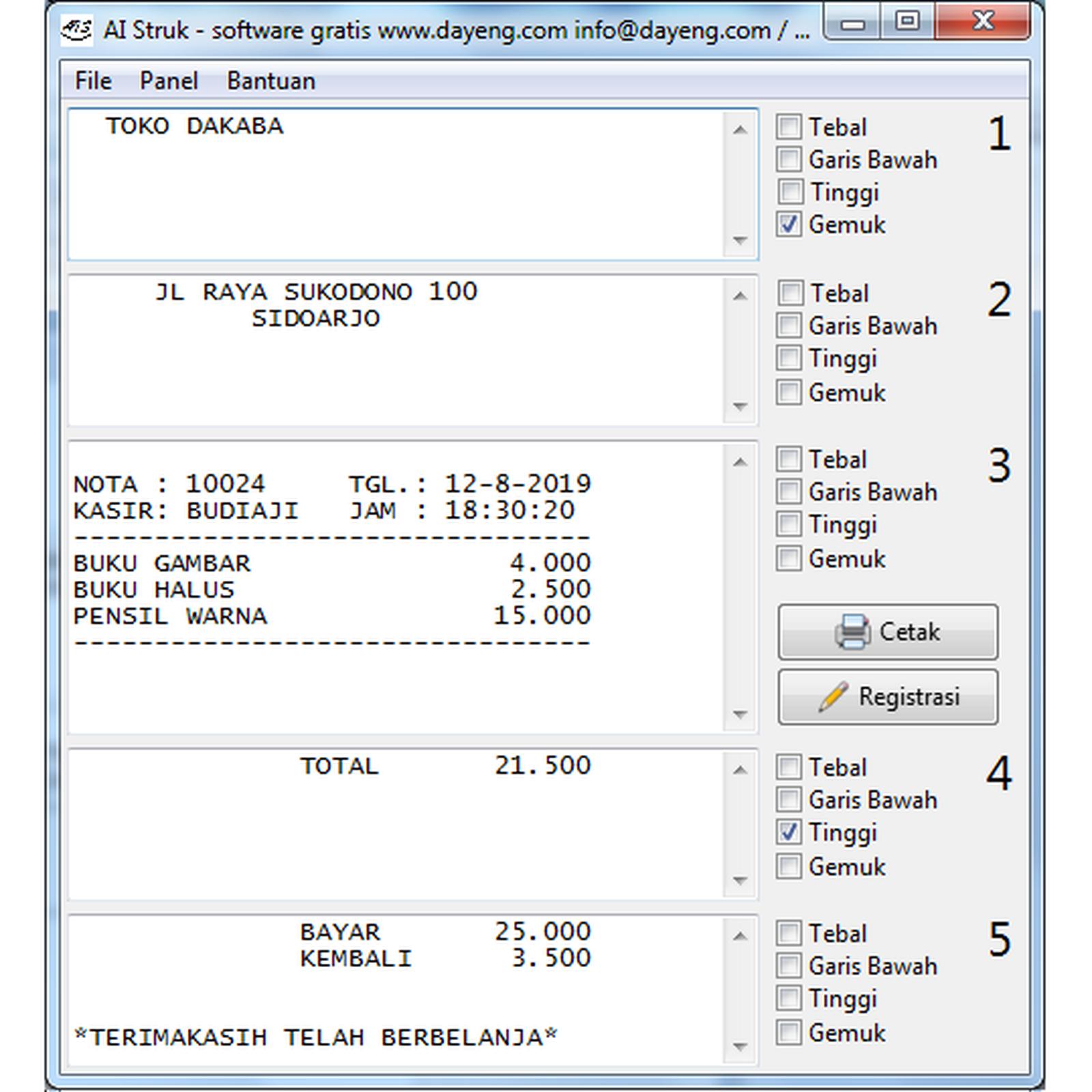Open the File menu
Viewport: 1092px width, 1092px height.
[x=93, y=81]
